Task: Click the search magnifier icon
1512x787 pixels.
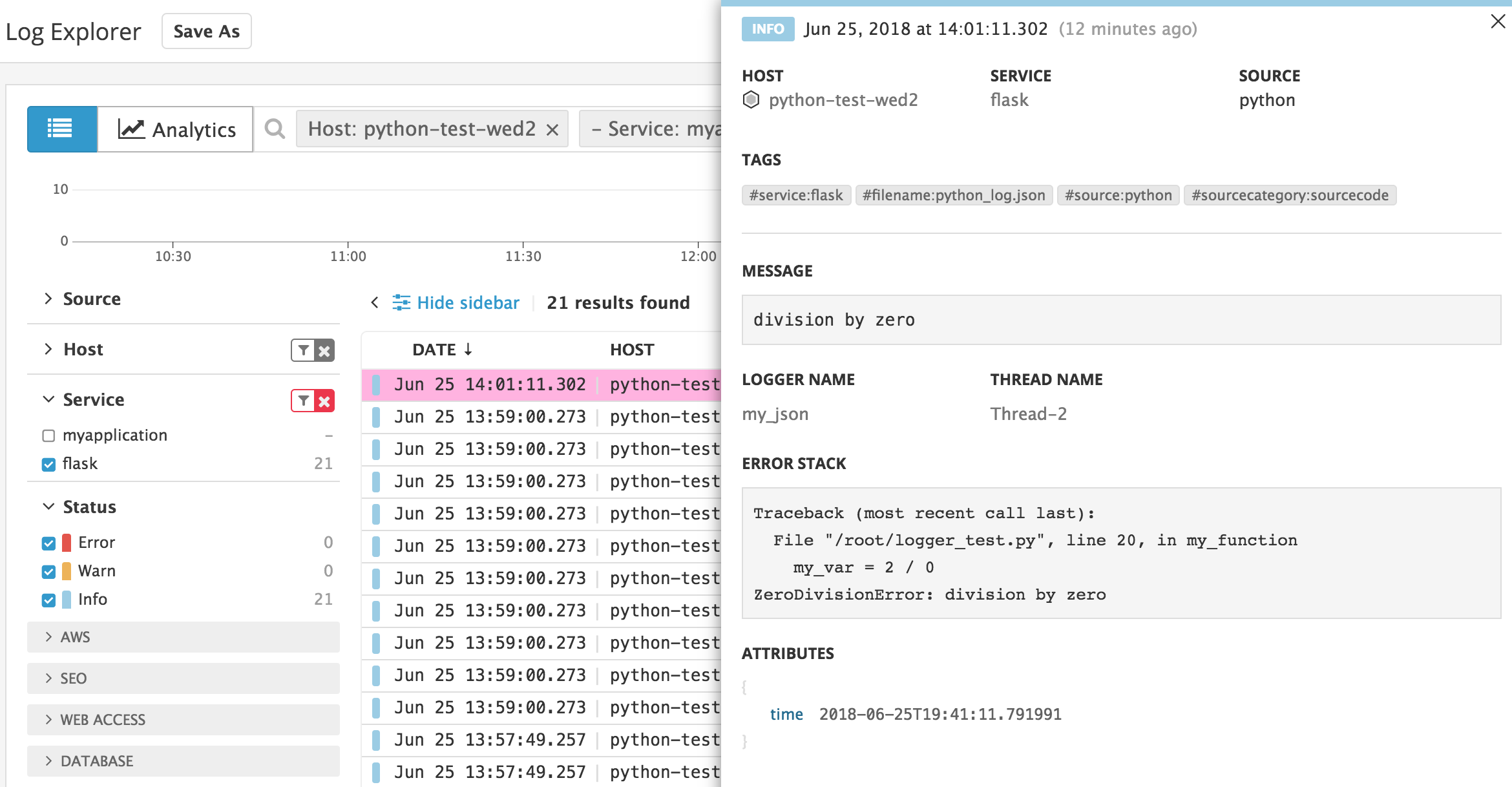Action: 274,129
